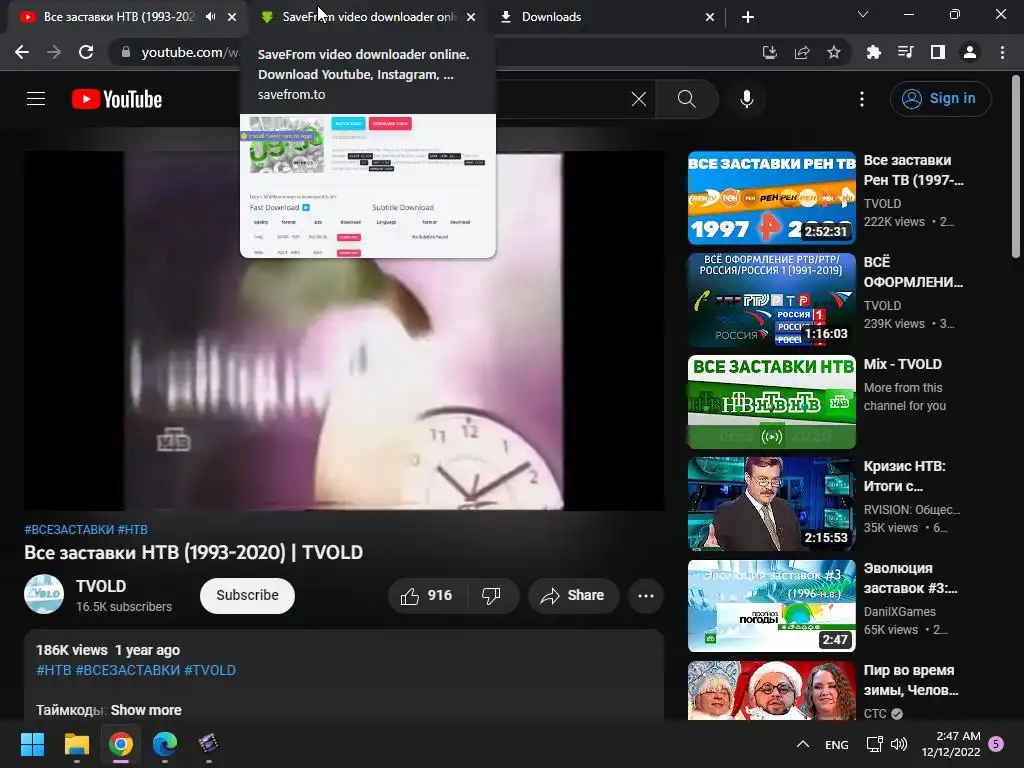Open Эволюция заставок #3 video thumbnail
1024x768 pixels.
[x=771, y=605]
